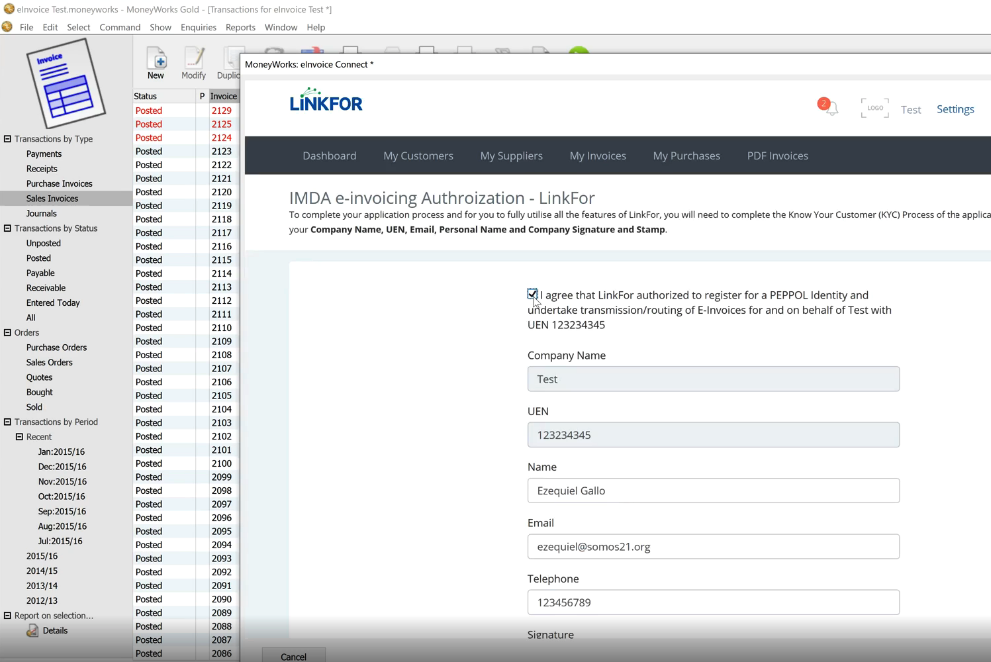Viewport: 991px width, 662px height.
Task: Select Quotes in the sidebar
Action: pyautogui.click(x=39, y=377)
